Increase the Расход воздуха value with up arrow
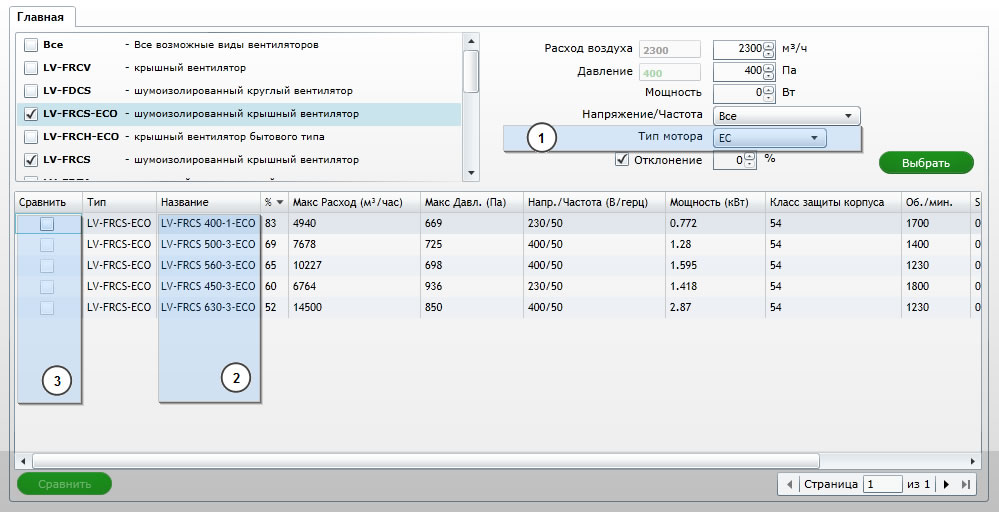The image size is (999, 512). pos(768,45)
